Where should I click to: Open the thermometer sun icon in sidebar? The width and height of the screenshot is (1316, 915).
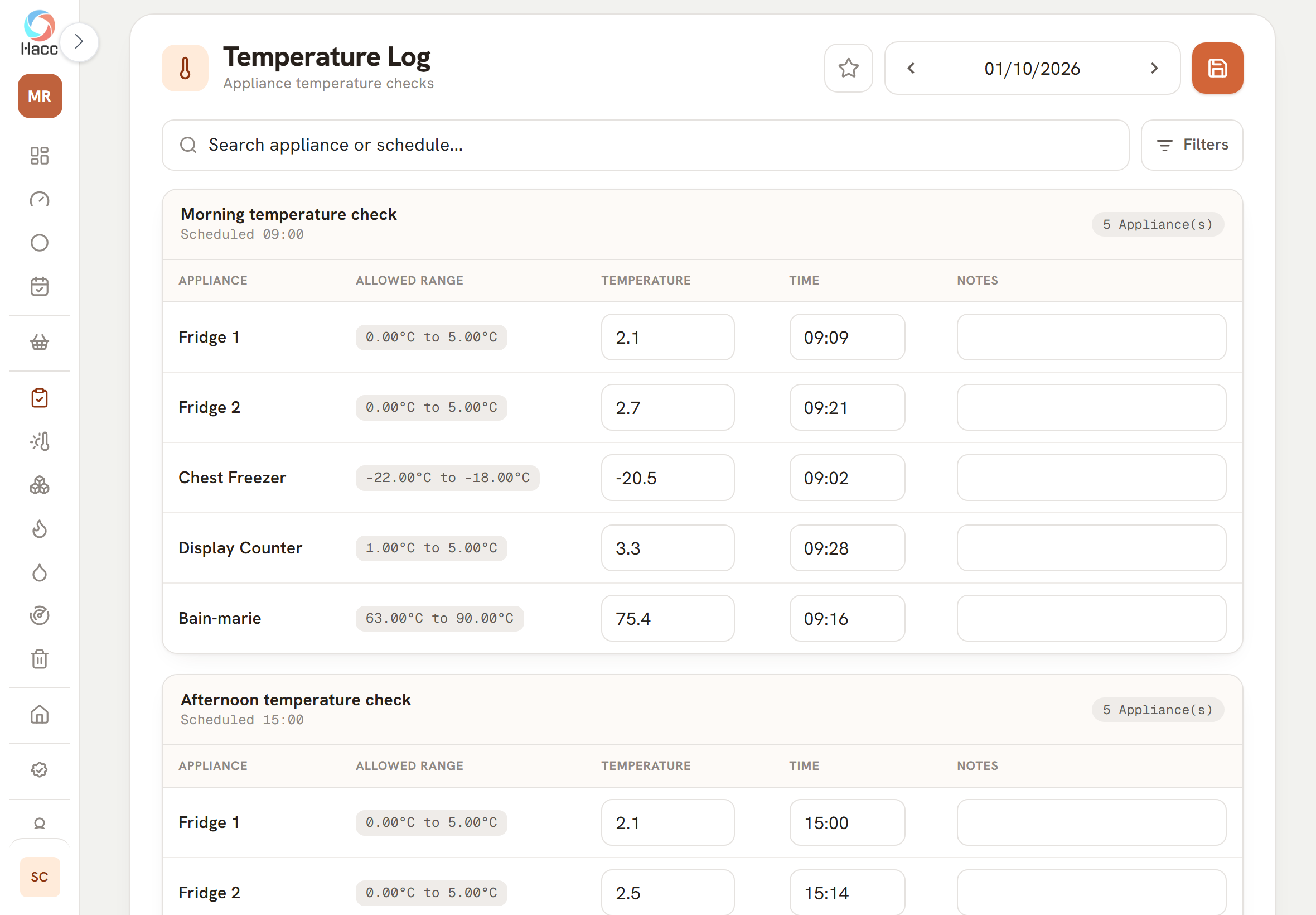(40, 441)
